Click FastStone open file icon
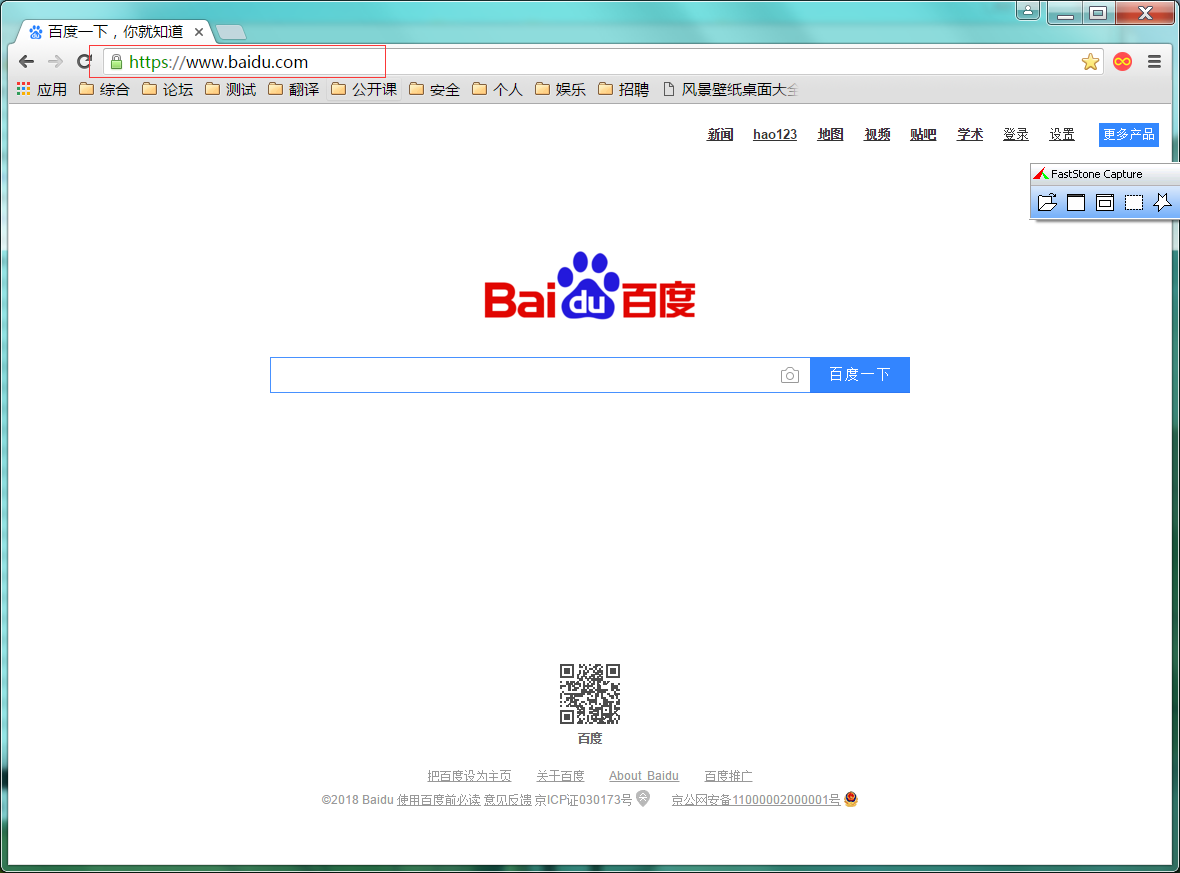Screen dimensions: 1180x873 [x=1047, y=202]
